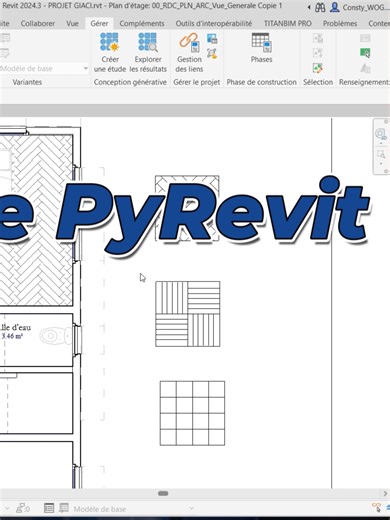This screenshot has height=520, width=390.
Task: Click the Load Selection icon in Sélection panel
Action: (318, 53)
